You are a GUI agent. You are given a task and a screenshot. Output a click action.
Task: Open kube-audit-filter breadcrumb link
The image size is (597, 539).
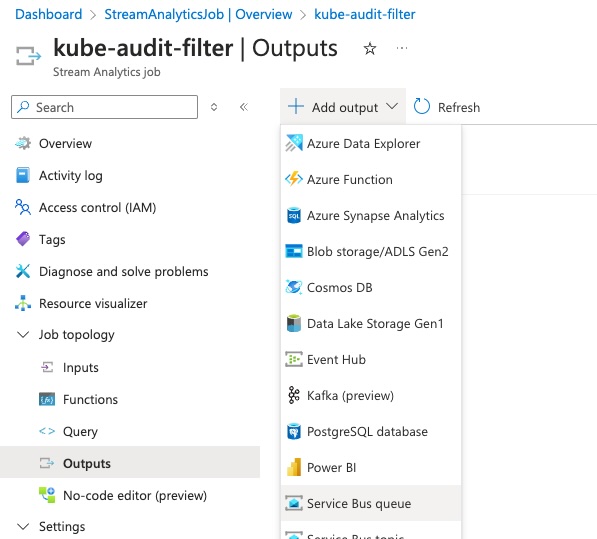(x=364, y=14)
